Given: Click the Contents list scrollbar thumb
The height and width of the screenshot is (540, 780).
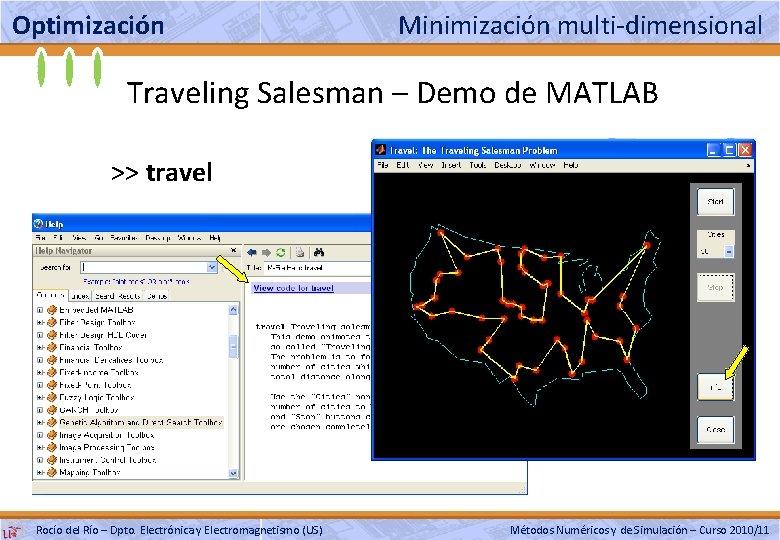Looking at the screenshot, I should 233,347.
